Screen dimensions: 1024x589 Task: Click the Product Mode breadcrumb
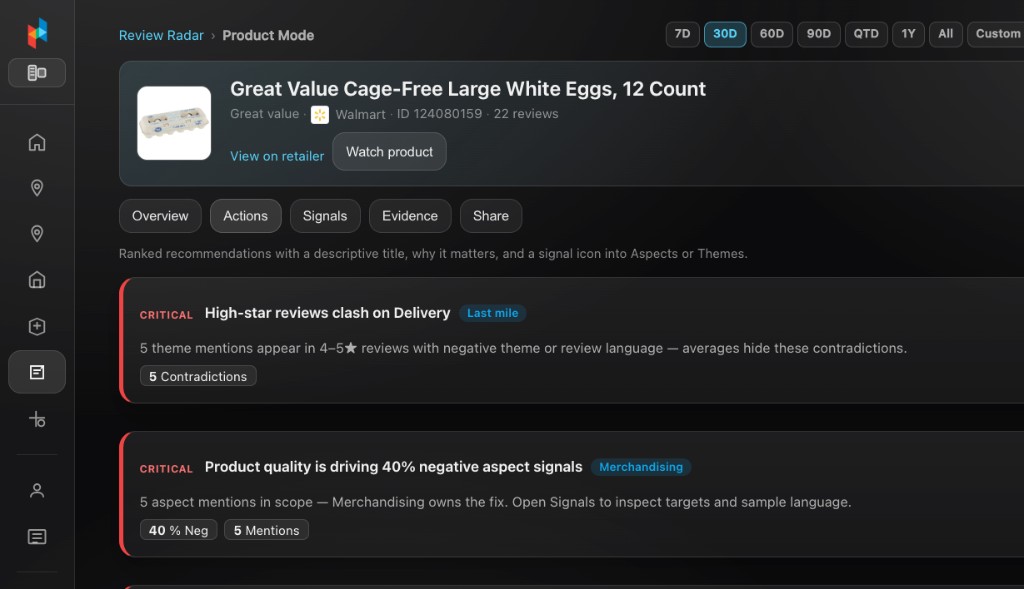(x=268, y=35)
